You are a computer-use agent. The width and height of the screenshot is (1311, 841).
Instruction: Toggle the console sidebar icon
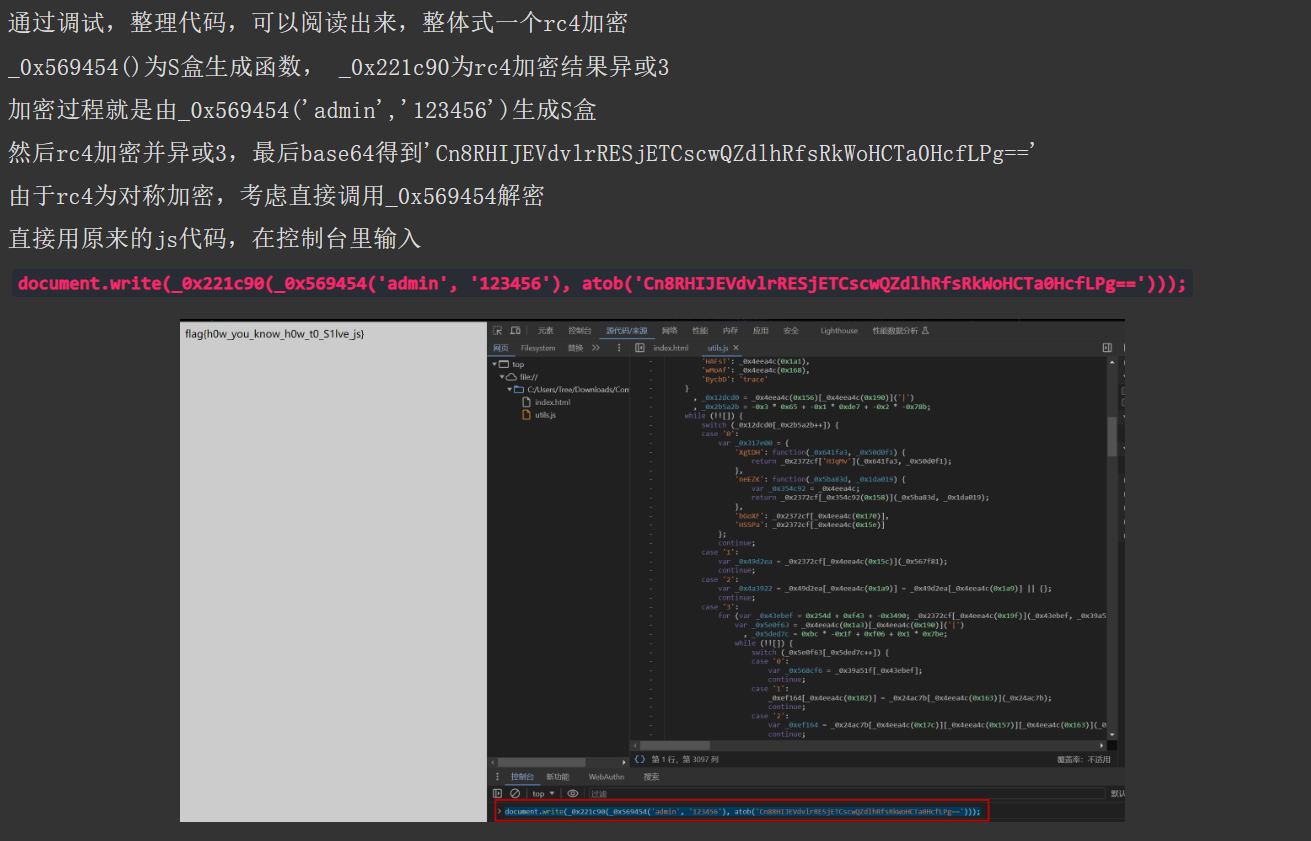point(498,793)
